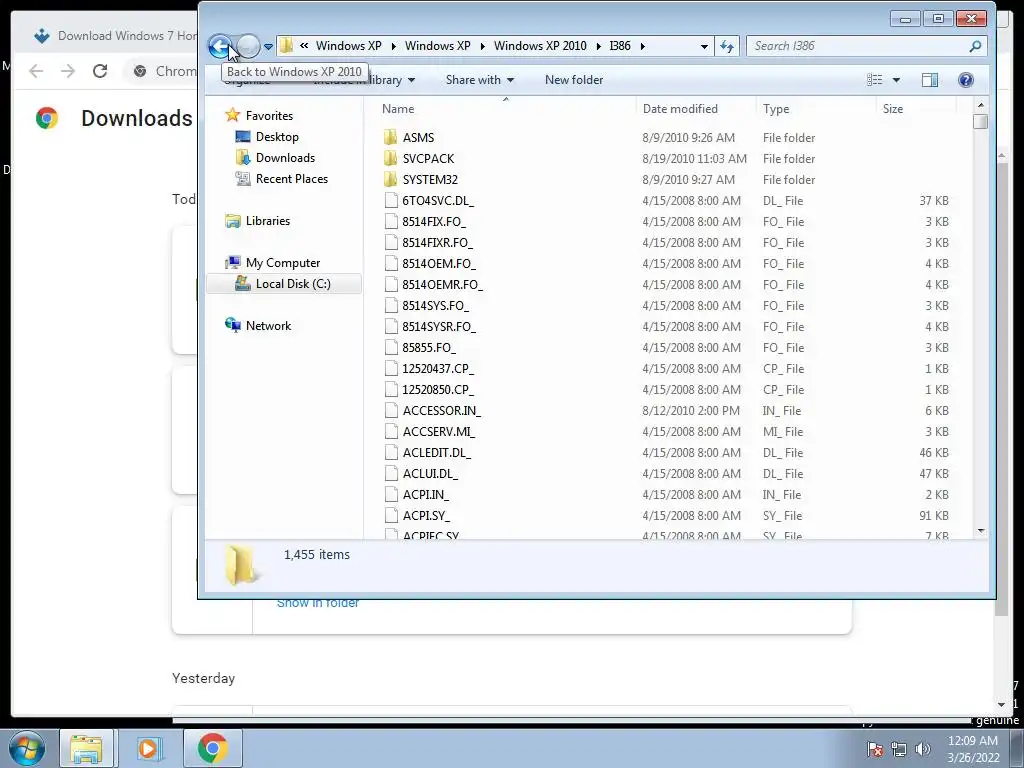Sort by Type column
This screenshot has width=1024, height=768.
point(776,109)
